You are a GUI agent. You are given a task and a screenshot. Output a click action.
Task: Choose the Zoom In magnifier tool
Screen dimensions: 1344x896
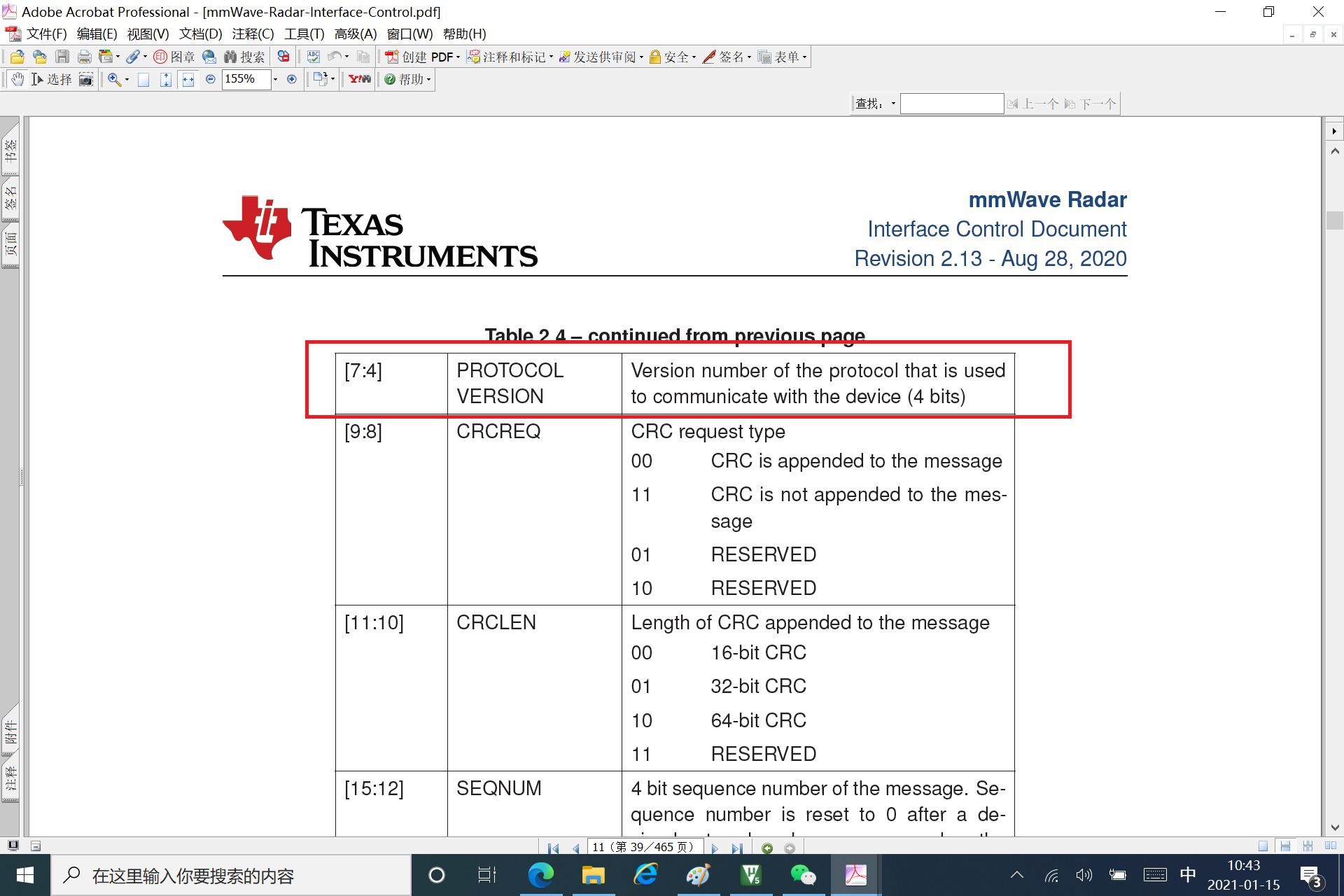[x=114, y=79]
